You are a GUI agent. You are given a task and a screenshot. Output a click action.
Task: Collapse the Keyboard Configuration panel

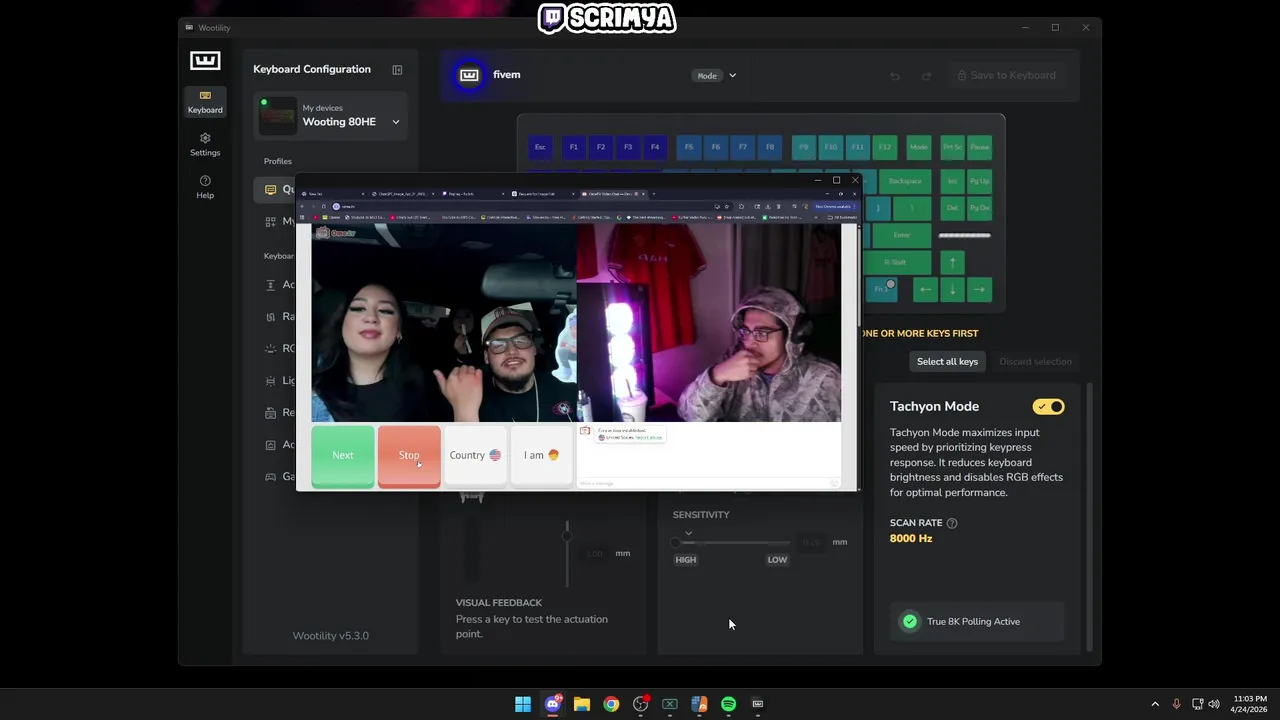point(397,70)
